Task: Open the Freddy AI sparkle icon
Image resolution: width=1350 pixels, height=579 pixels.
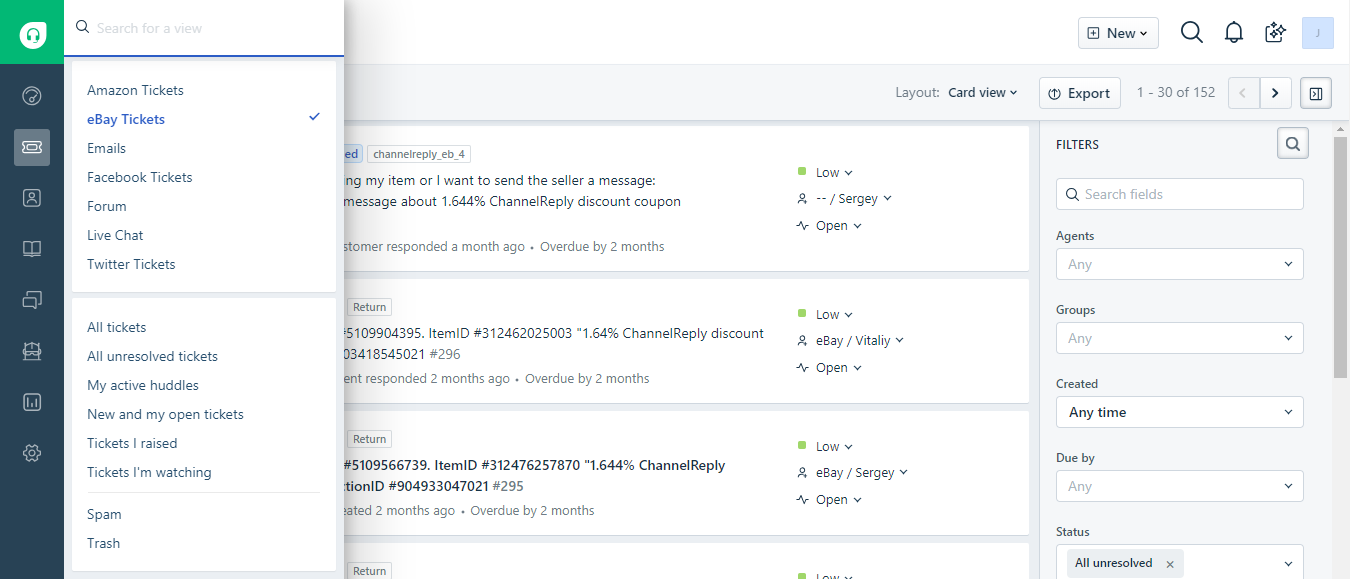Action: pos(1275,32)
